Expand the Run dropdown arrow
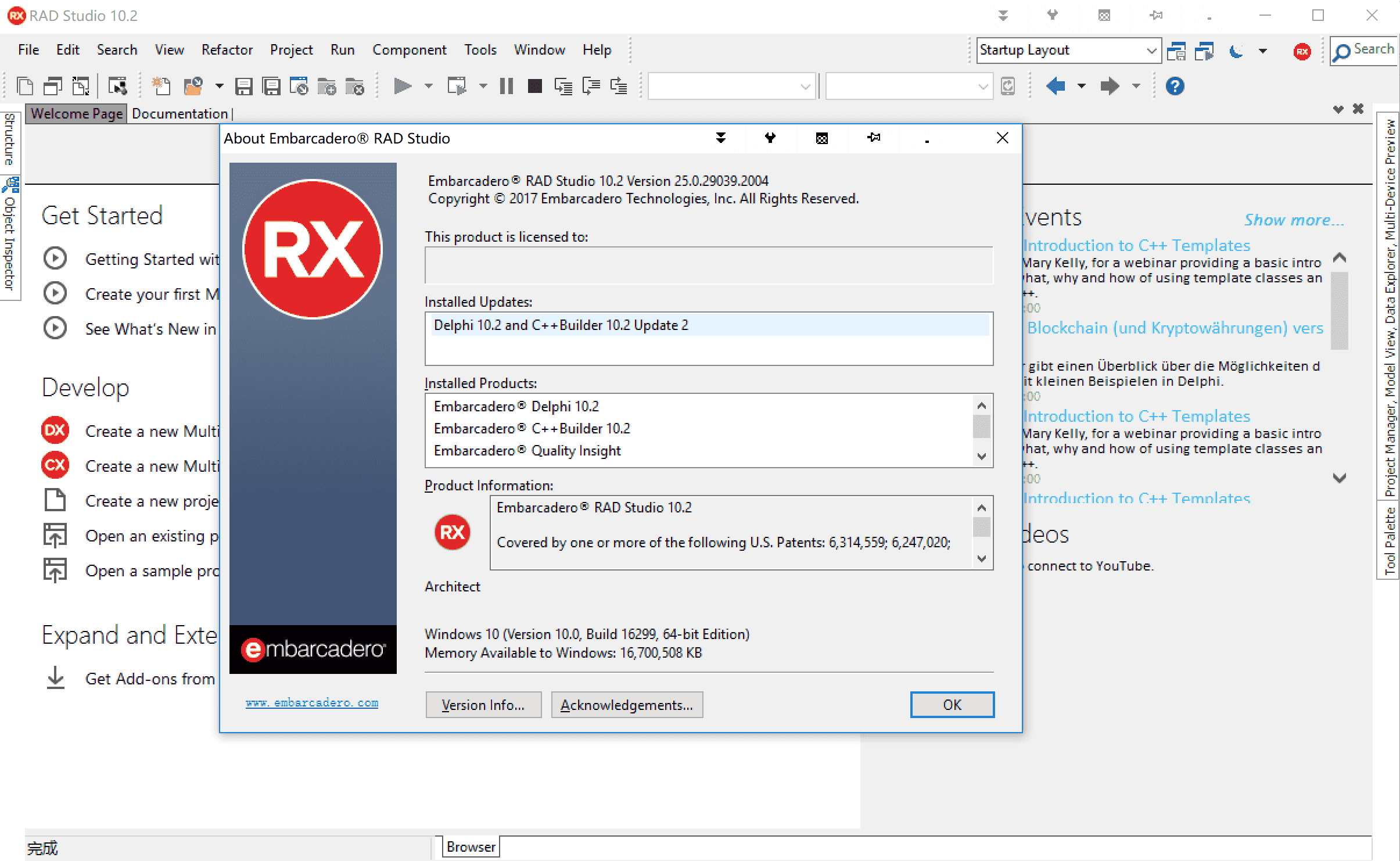Screen dimensions: 1400x861 coord(429,86)
